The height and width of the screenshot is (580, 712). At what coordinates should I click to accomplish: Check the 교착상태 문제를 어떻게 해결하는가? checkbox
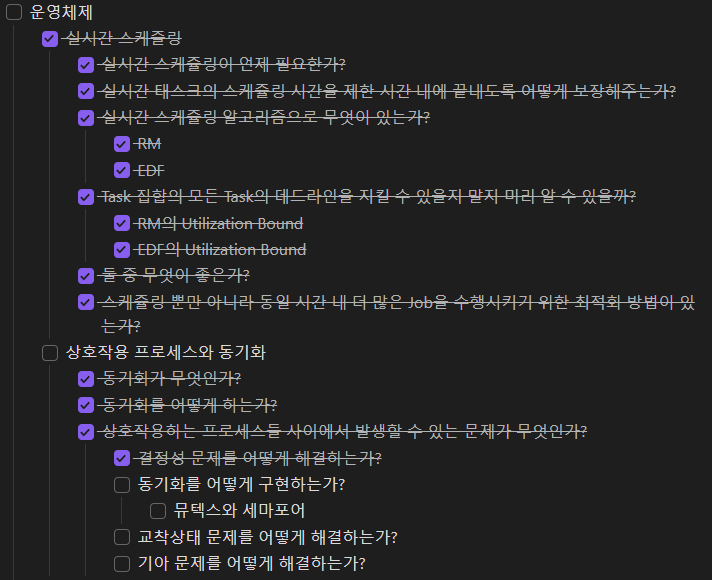[122, 537]
